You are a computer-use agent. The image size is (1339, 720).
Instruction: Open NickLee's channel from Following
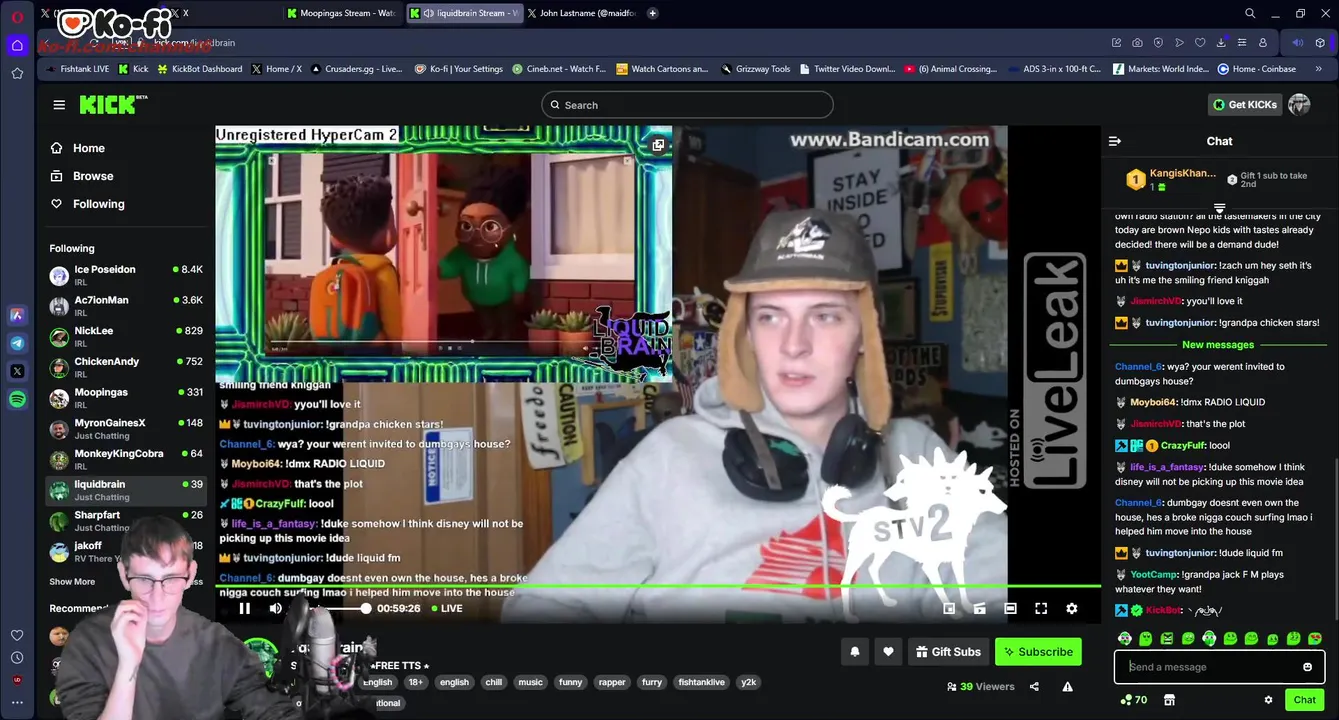click(x=126, y=337)
